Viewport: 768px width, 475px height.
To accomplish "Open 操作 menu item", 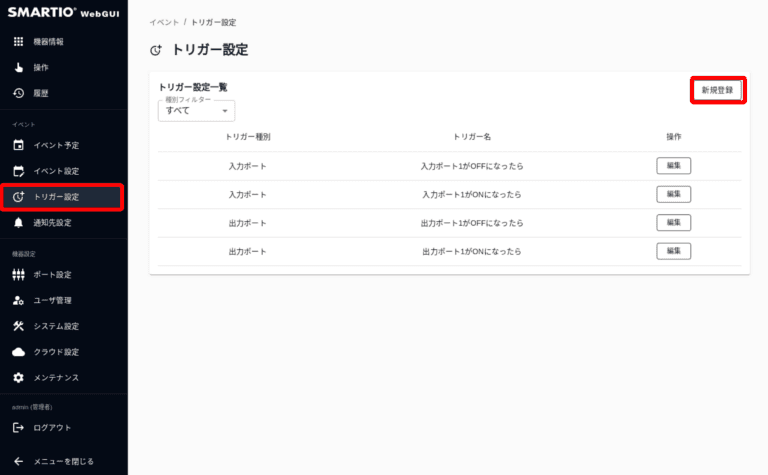I will coord(64,68).
